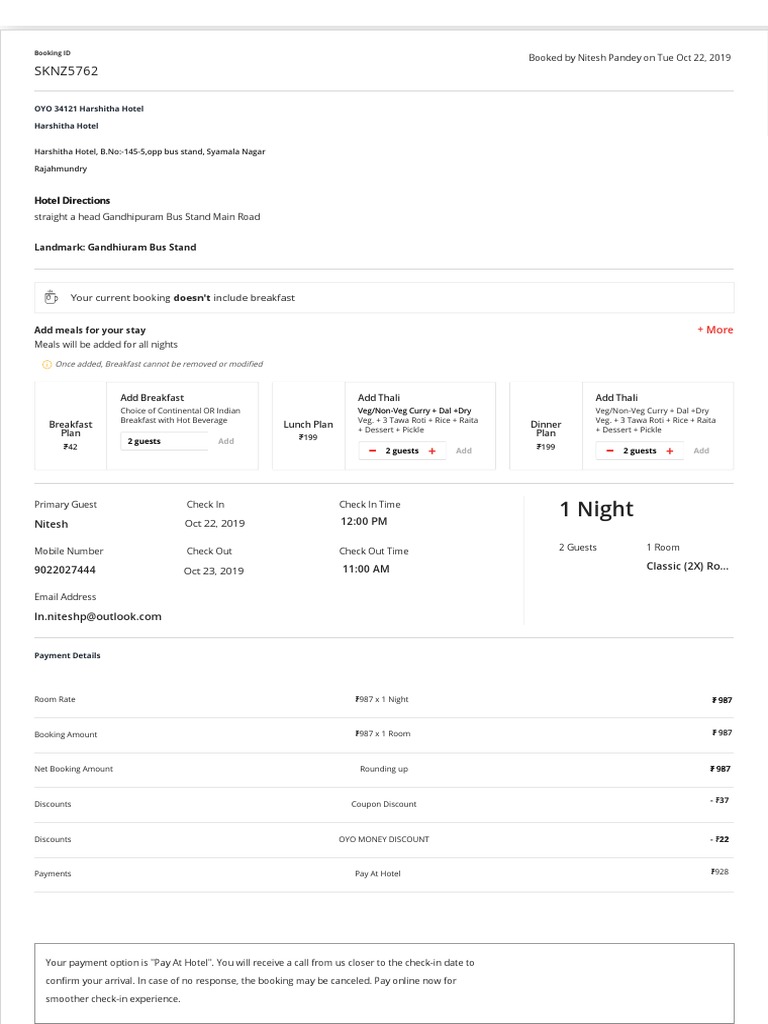Click mobile number 9022027444
The image size is (768, 1024).
(66, 570)
